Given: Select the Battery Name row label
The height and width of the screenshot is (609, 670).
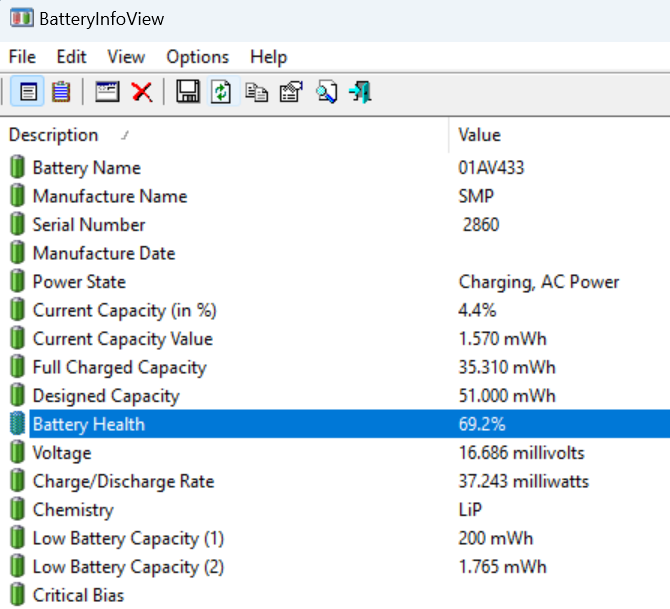Looking at the screenshot, I should [x=87, y=168].
